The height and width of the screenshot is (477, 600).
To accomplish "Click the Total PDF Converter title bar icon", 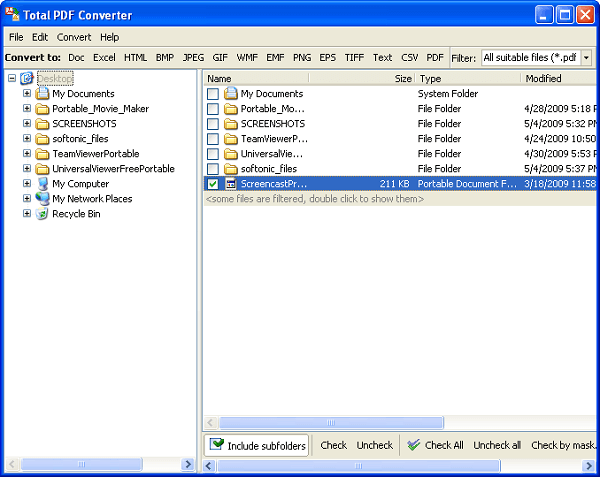I will 12,13.
